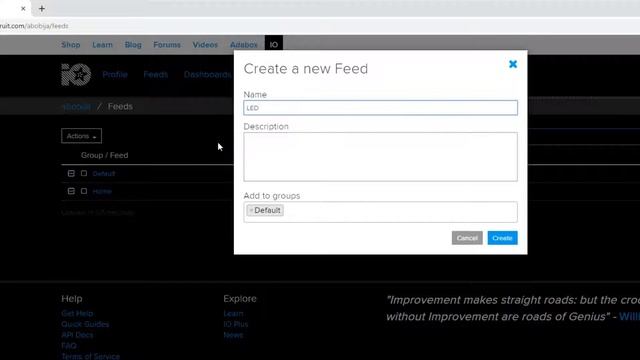This screenshot has width=640, height=360.
Task: Click the Cancel button
Action: 467,238
